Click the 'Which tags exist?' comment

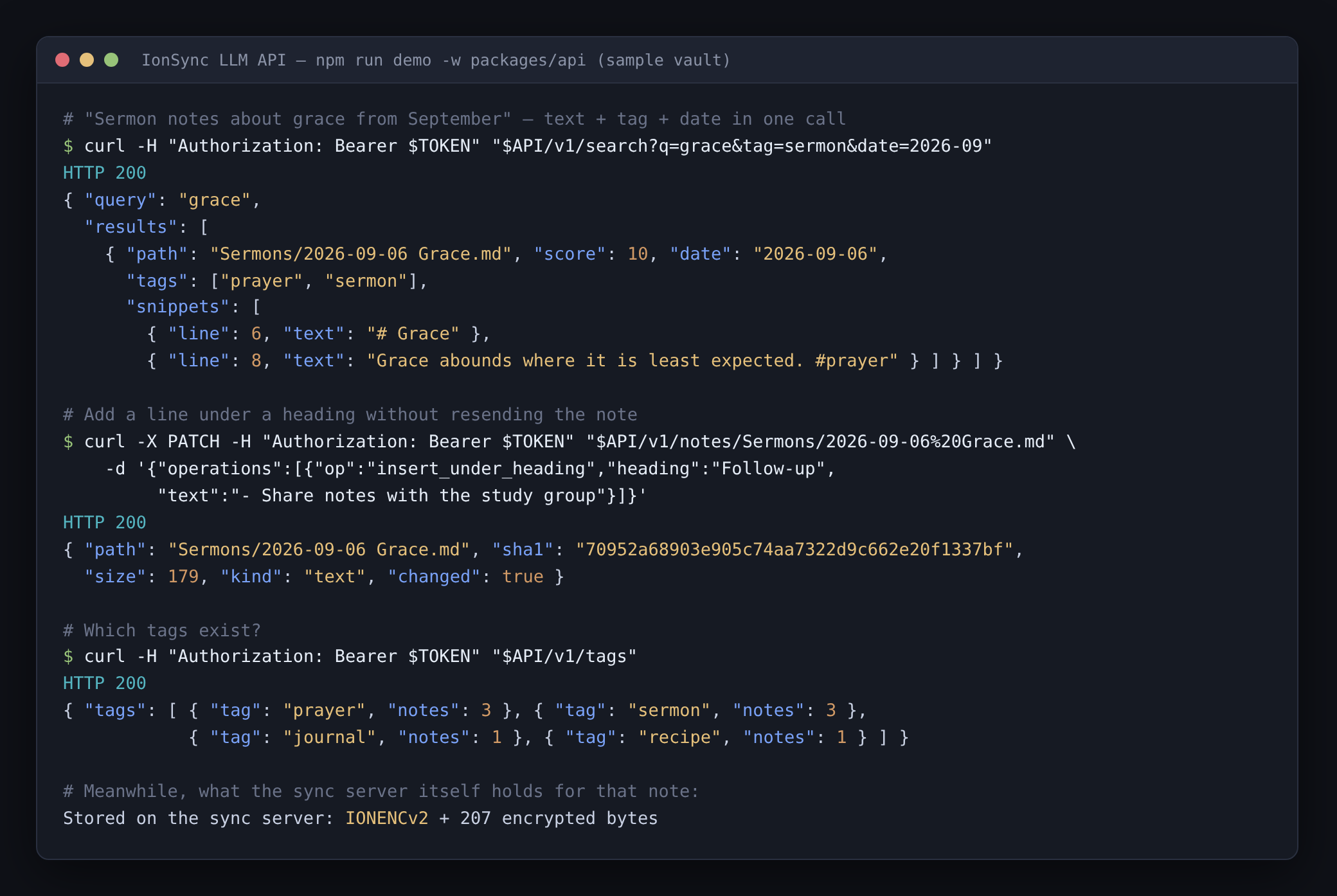162,631
